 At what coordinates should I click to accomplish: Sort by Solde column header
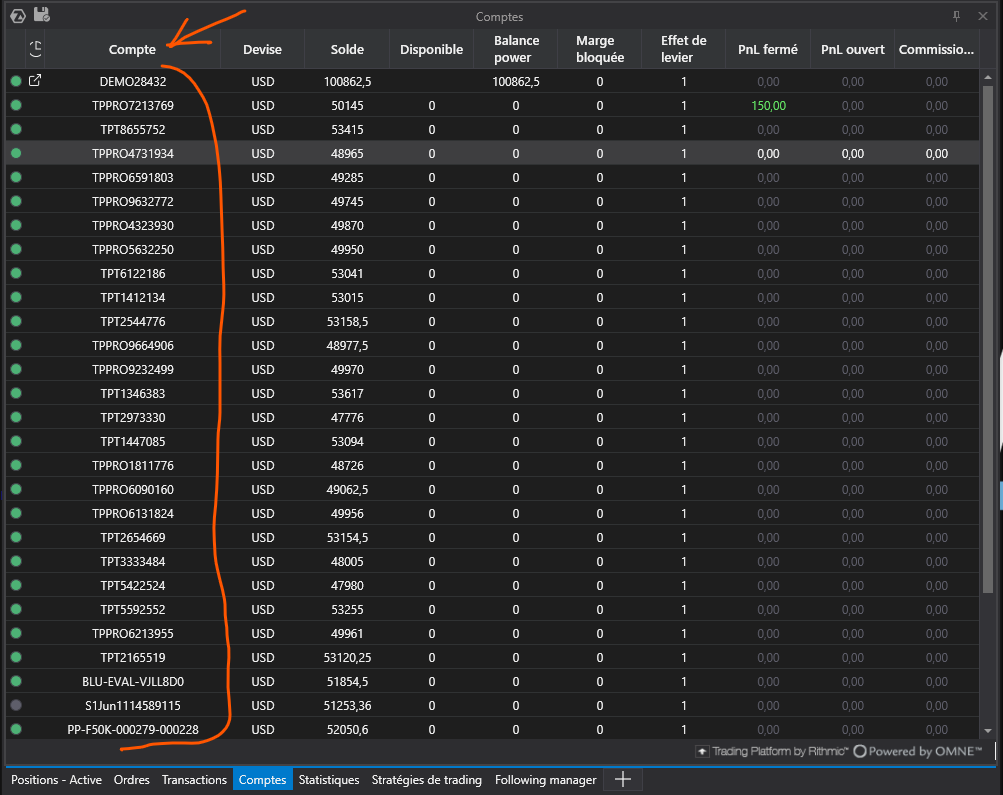click(347, 49)
